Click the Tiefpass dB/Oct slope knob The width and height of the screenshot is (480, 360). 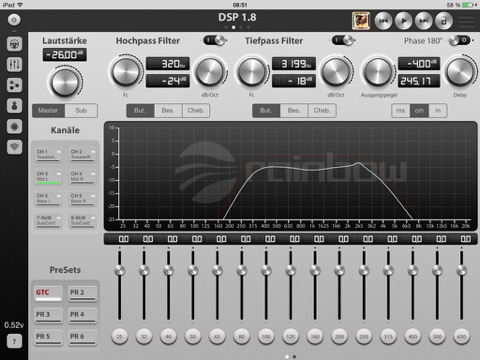click(x=336, y=72)
